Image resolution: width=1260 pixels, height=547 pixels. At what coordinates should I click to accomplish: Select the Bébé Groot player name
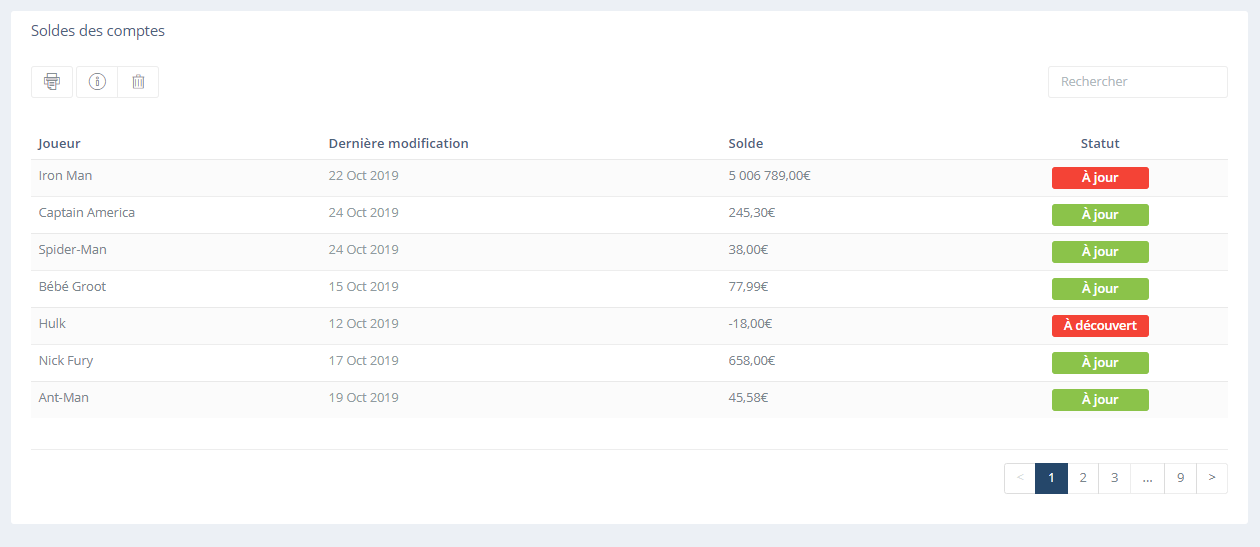click(72, 287)
